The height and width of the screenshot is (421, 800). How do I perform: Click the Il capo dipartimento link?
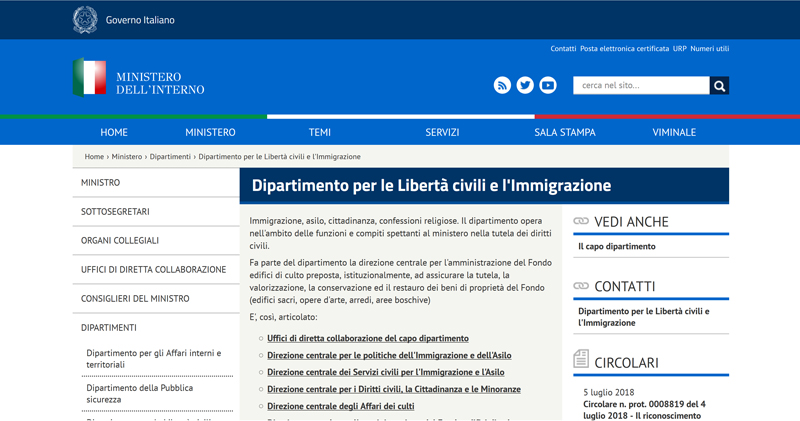point(617,246)
